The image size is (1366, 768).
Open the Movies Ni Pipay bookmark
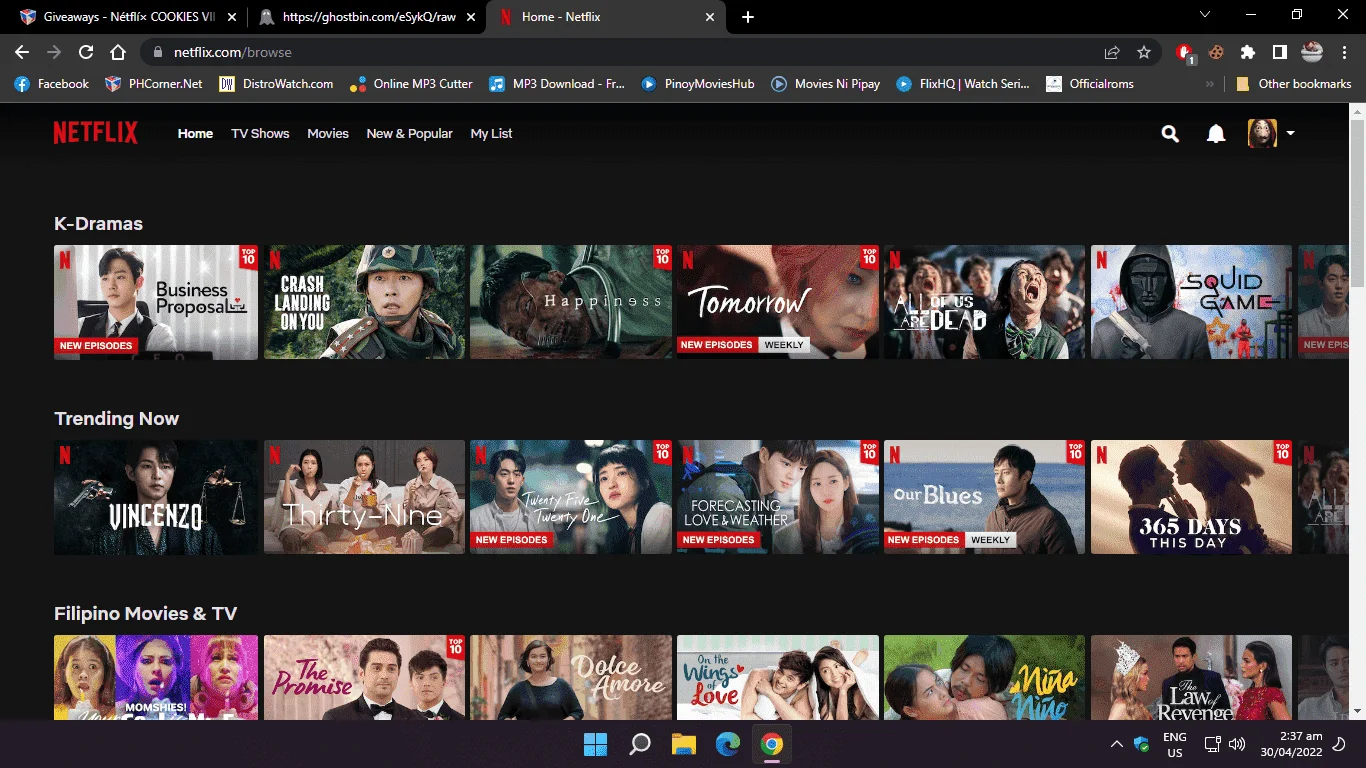point(826,84)
